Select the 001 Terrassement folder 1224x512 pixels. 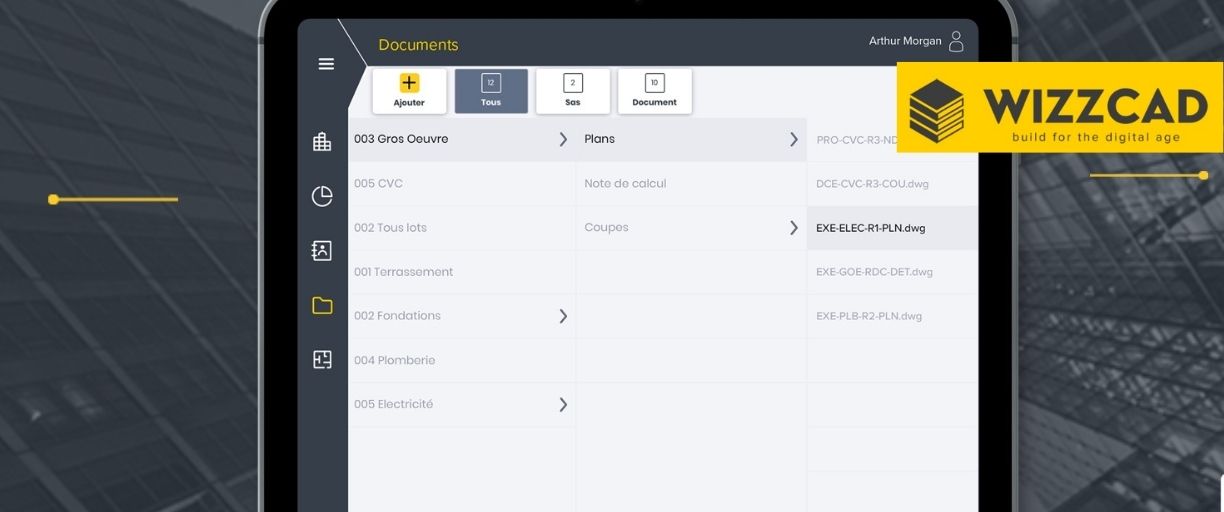(x=462, y=272)
